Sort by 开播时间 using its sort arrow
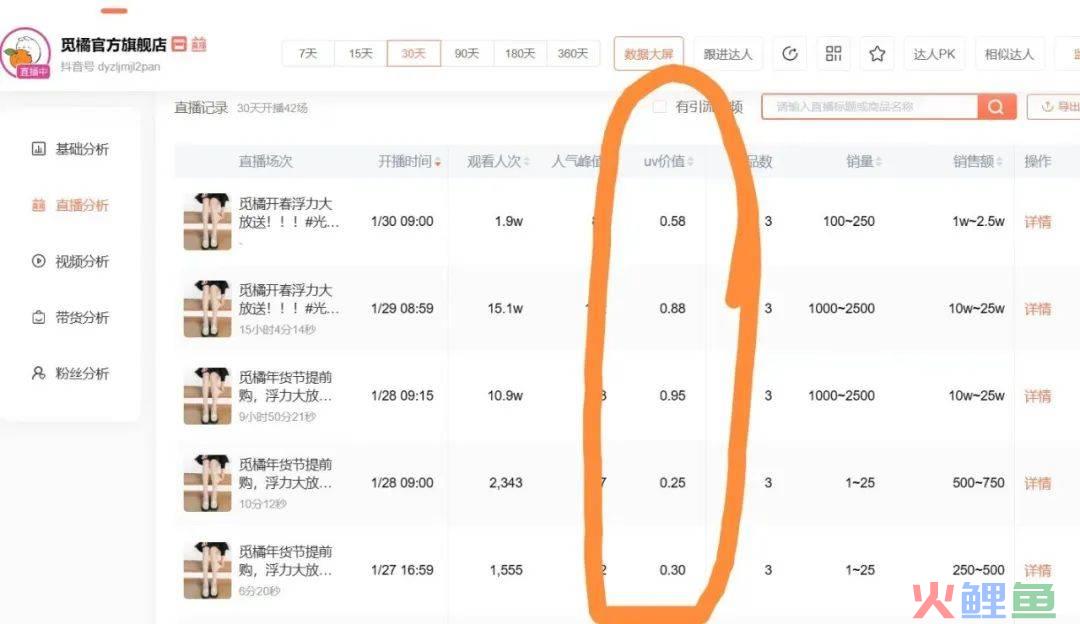 (438, 162)
